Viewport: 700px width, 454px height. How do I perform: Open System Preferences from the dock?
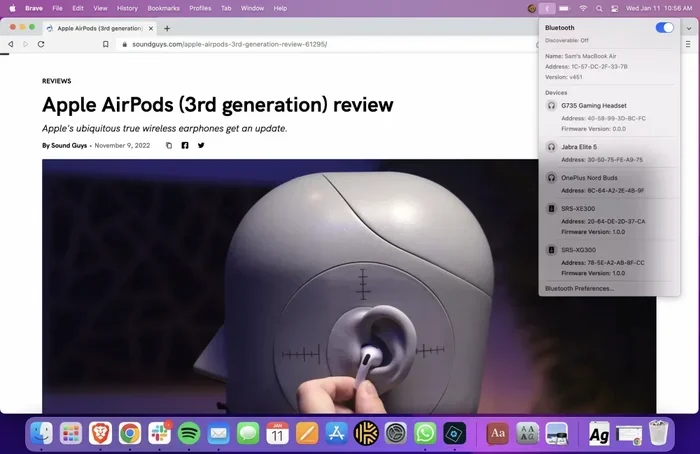396,433
